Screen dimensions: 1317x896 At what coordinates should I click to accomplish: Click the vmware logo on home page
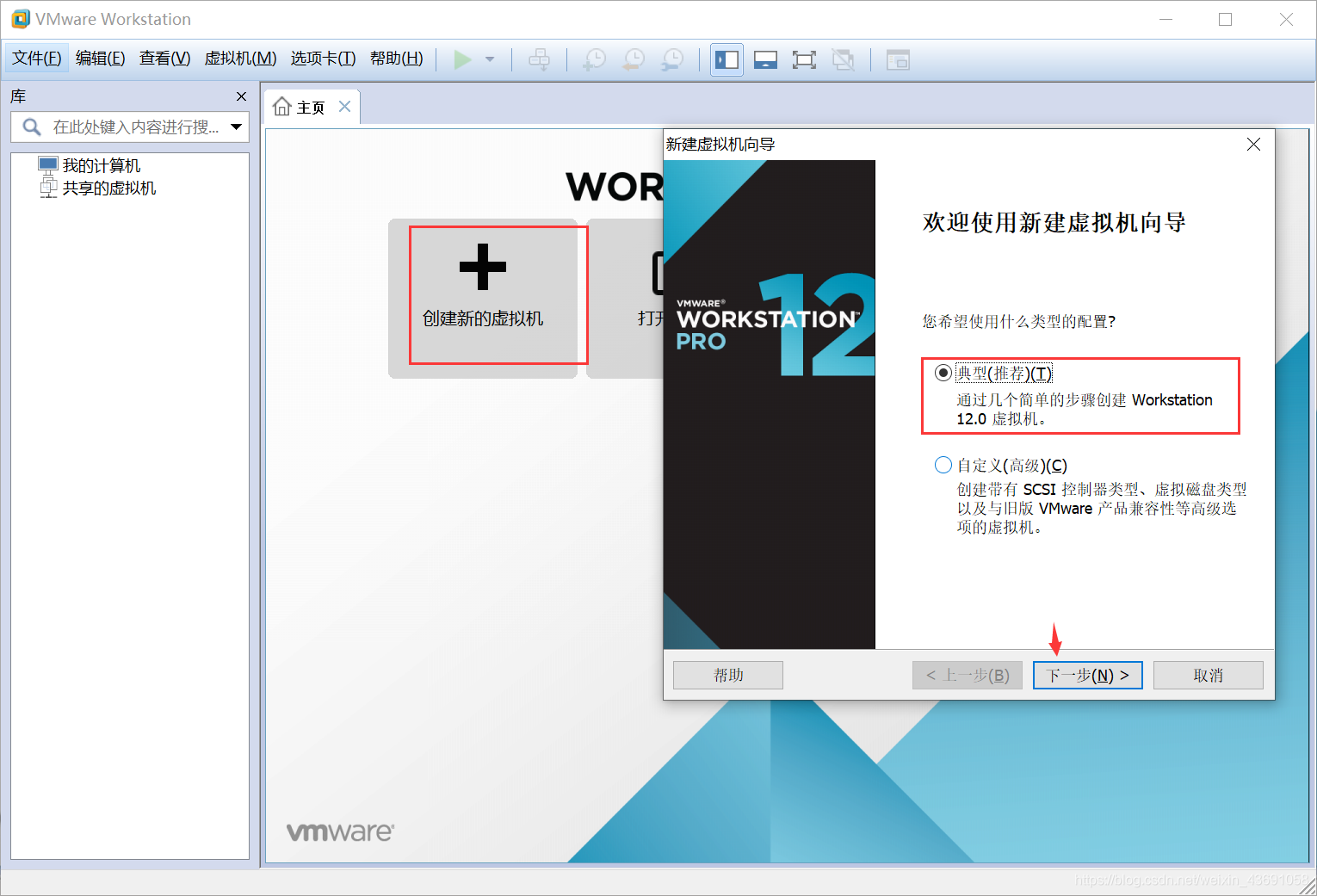[x=340, y=832]
